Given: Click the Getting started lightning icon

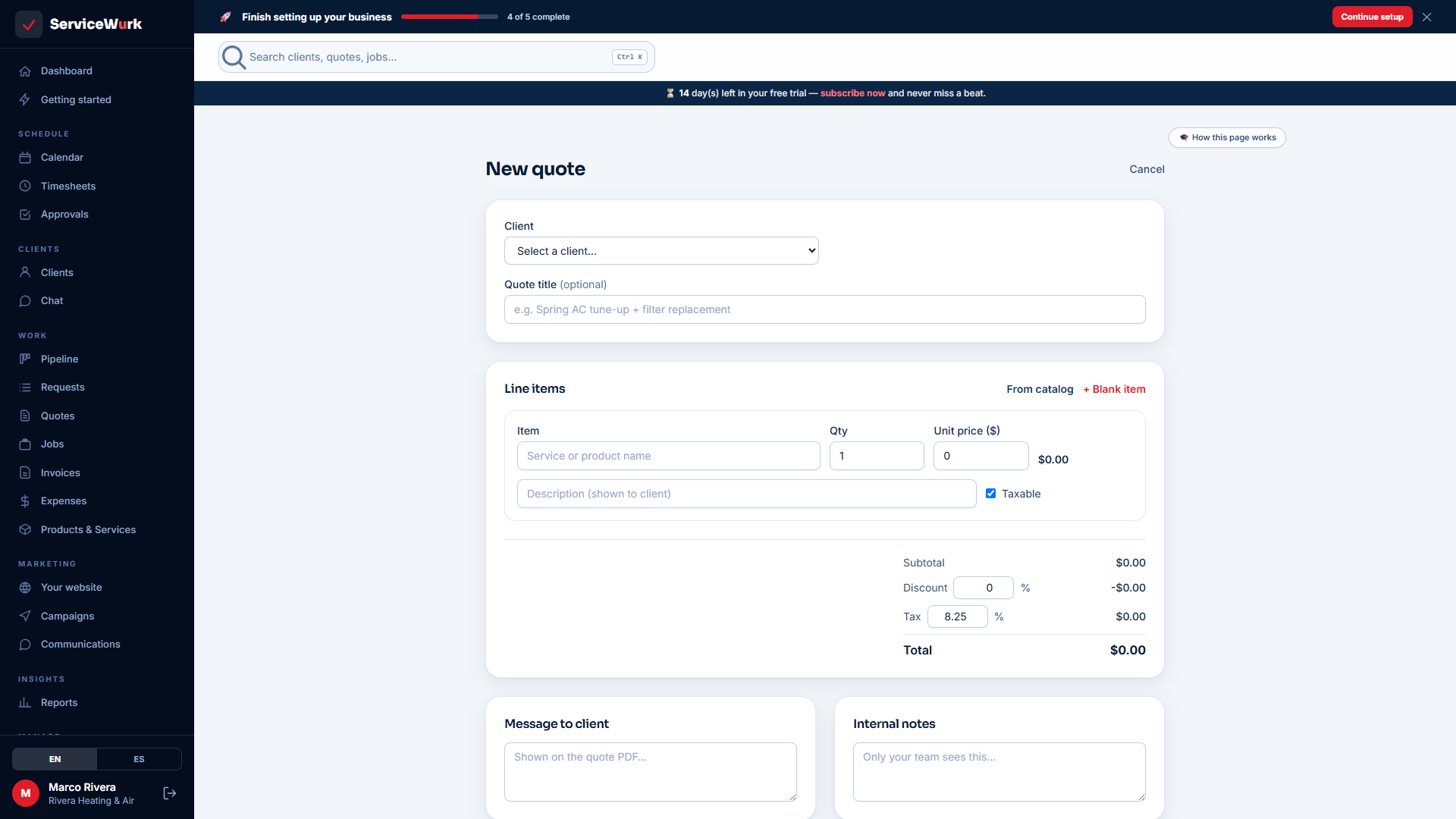Looking at the screenshot, I should click(25, 99).
